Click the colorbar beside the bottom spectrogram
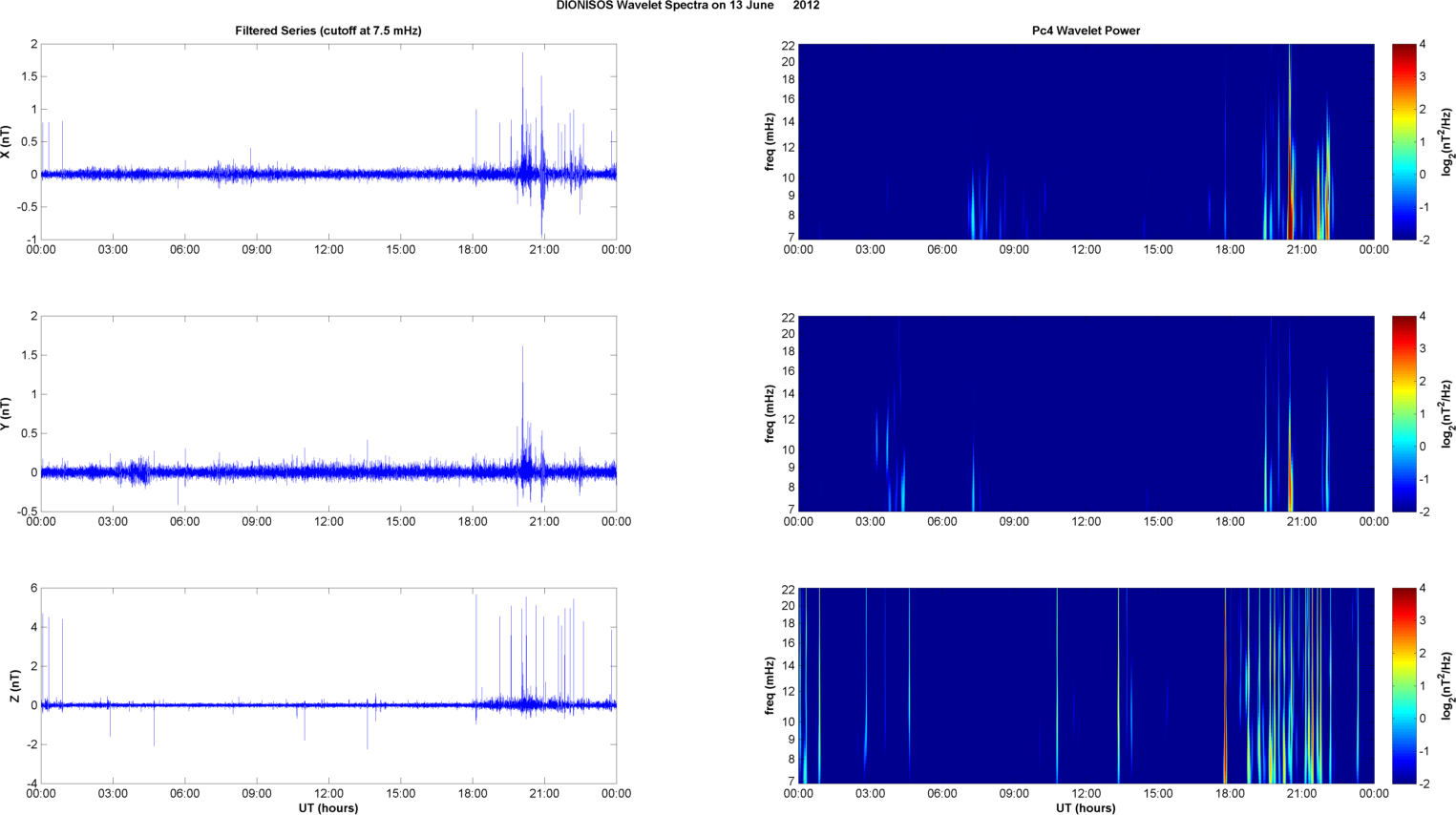 coord(1403,685)
